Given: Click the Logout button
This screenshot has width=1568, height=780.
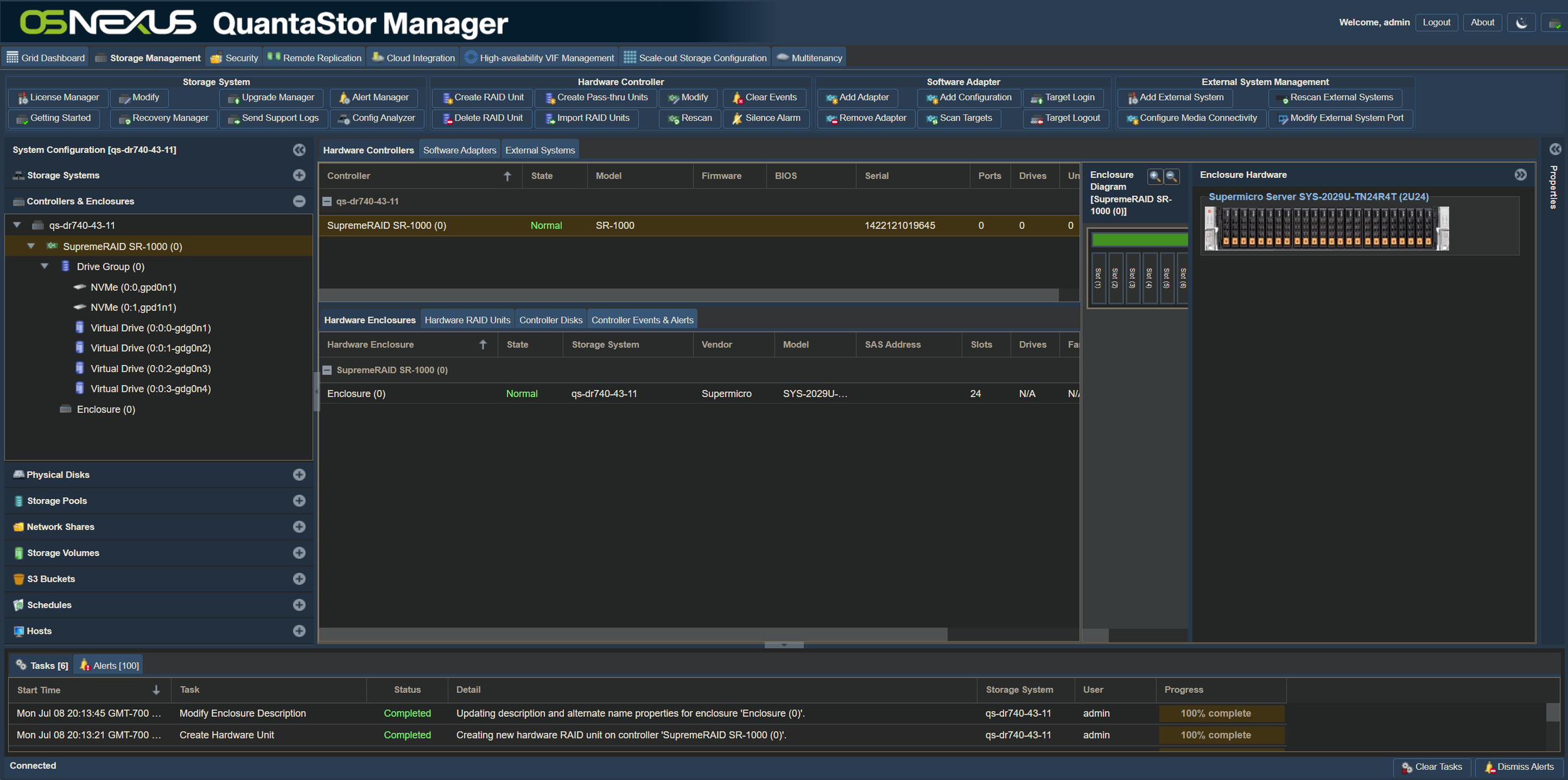Looking at the screenshot, I should coord(1436,23).
